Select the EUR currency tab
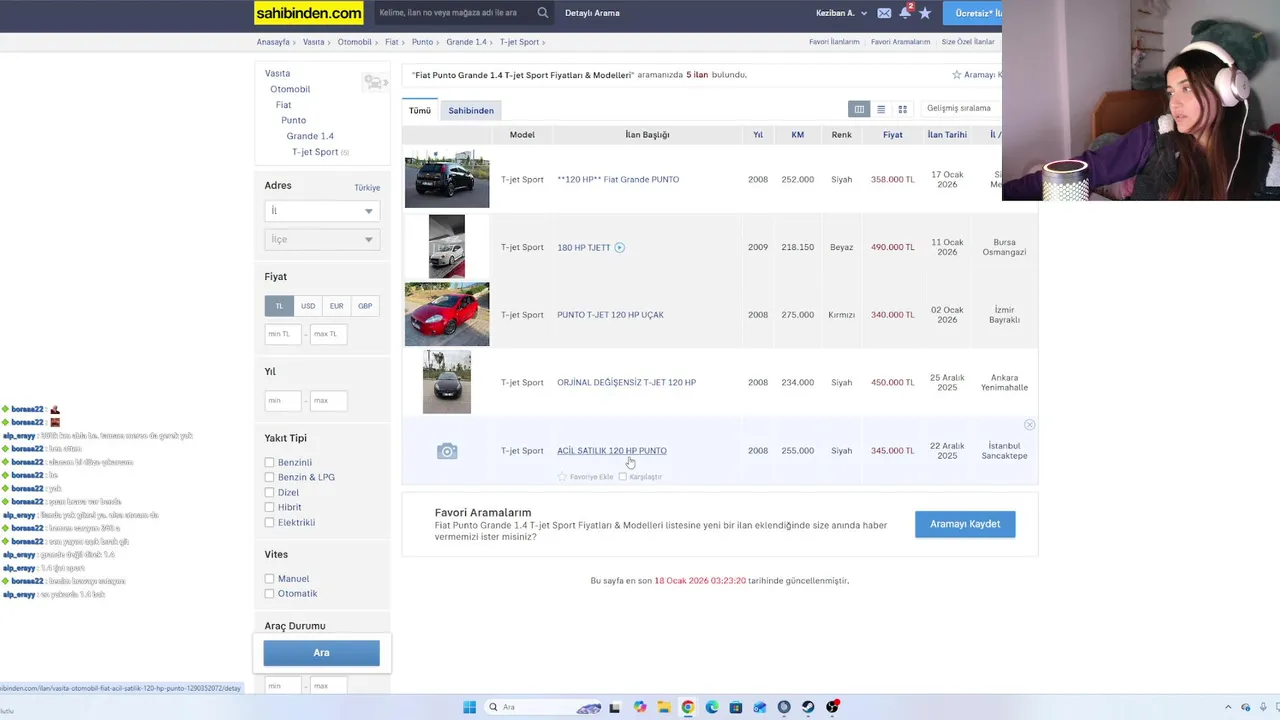This screenshot has height=720, width=1280. (336, 306)
